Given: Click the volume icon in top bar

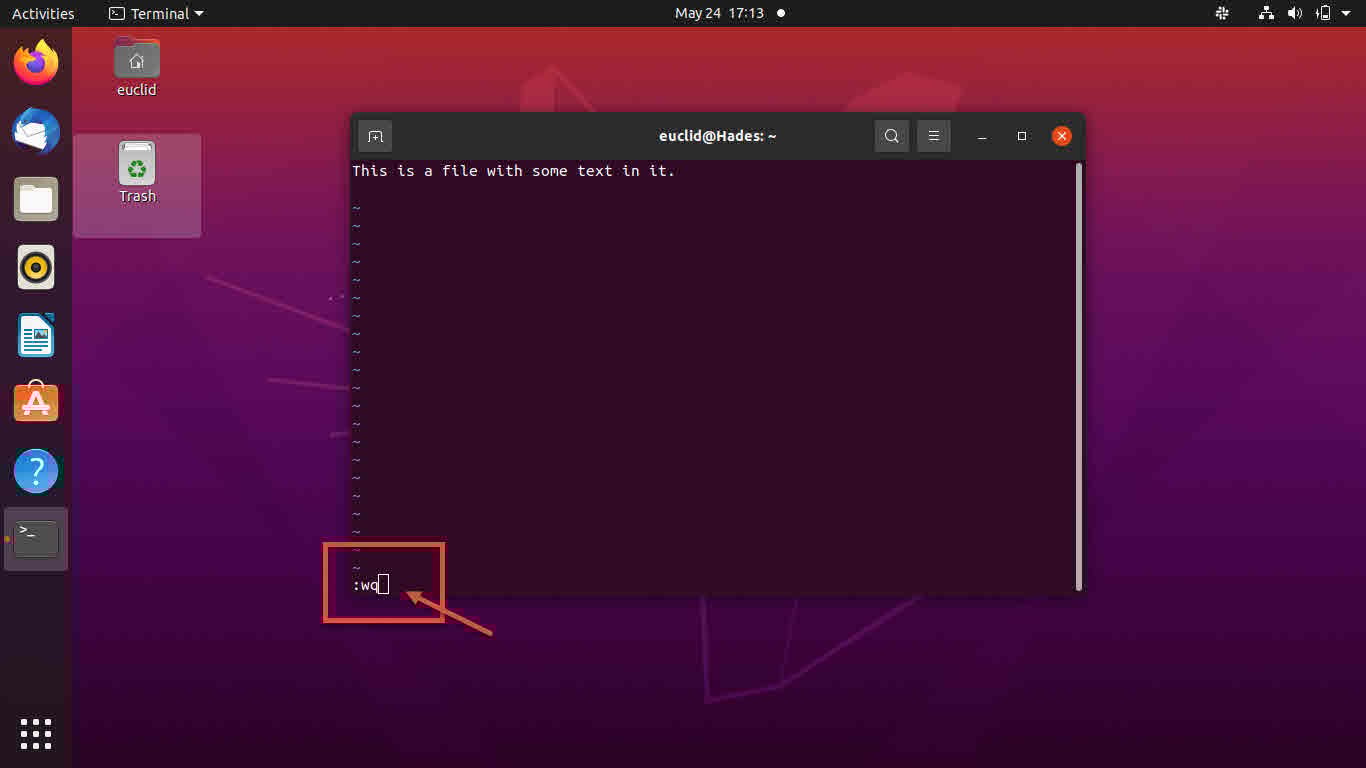Looking at the screenshot, I should click(1295, 14).
